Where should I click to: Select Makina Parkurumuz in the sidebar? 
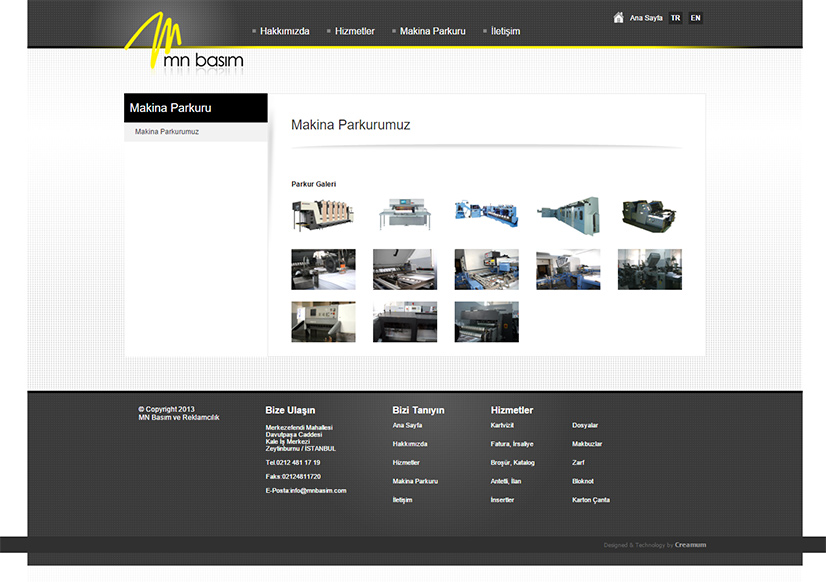(x=167, y=132)
